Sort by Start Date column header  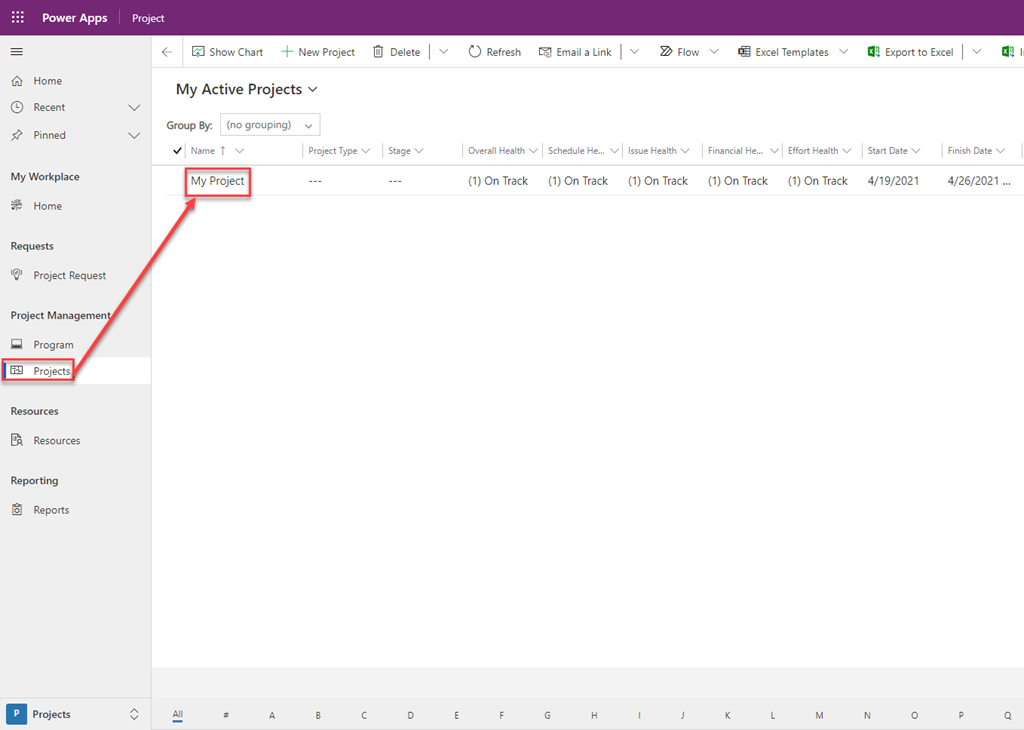(887, 151)
